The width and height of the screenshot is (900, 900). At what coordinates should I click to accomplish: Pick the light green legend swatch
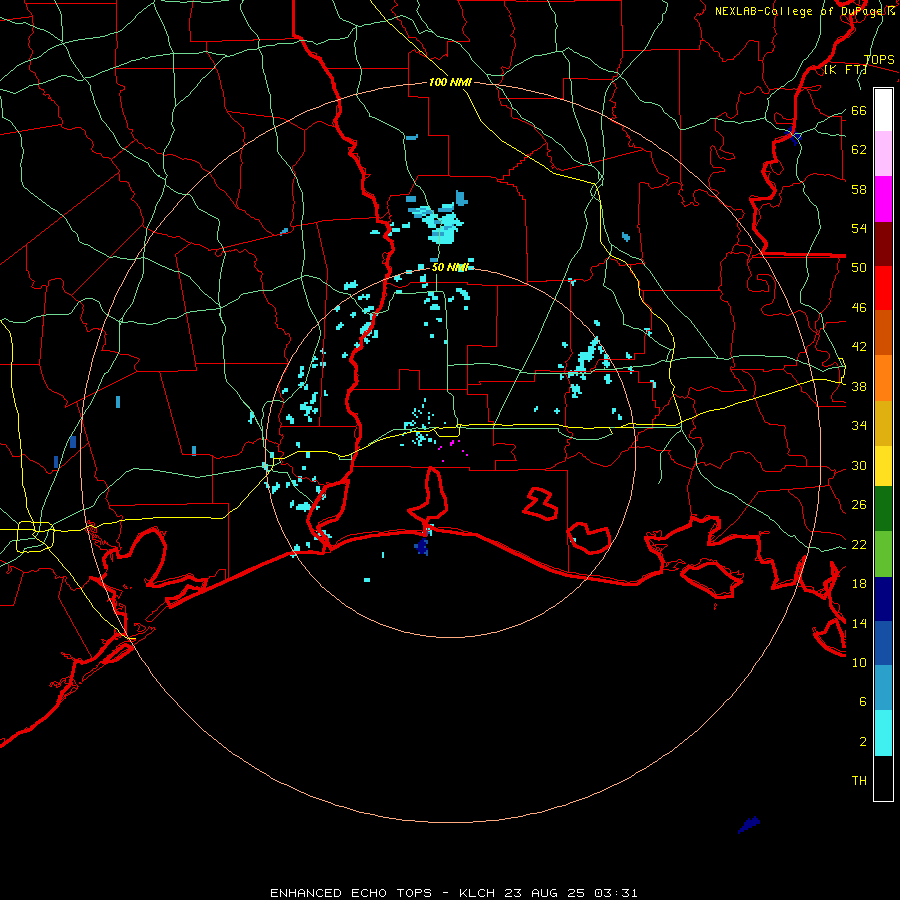click(x=883, y=554)
